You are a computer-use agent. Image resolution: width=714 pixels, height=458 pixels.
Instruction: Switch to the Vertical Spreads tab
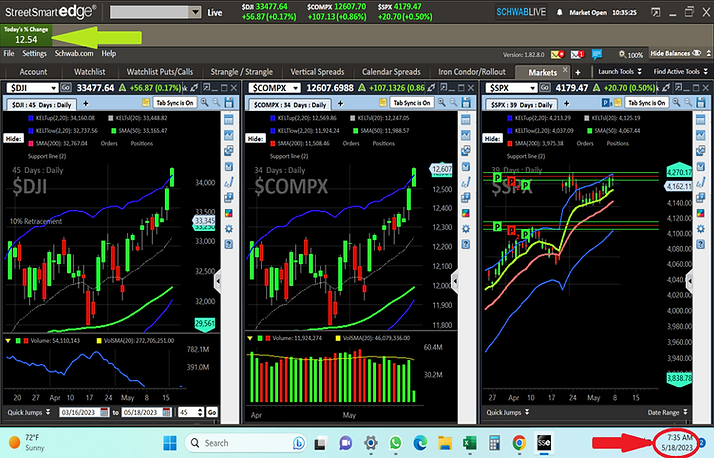coord(317,71)
